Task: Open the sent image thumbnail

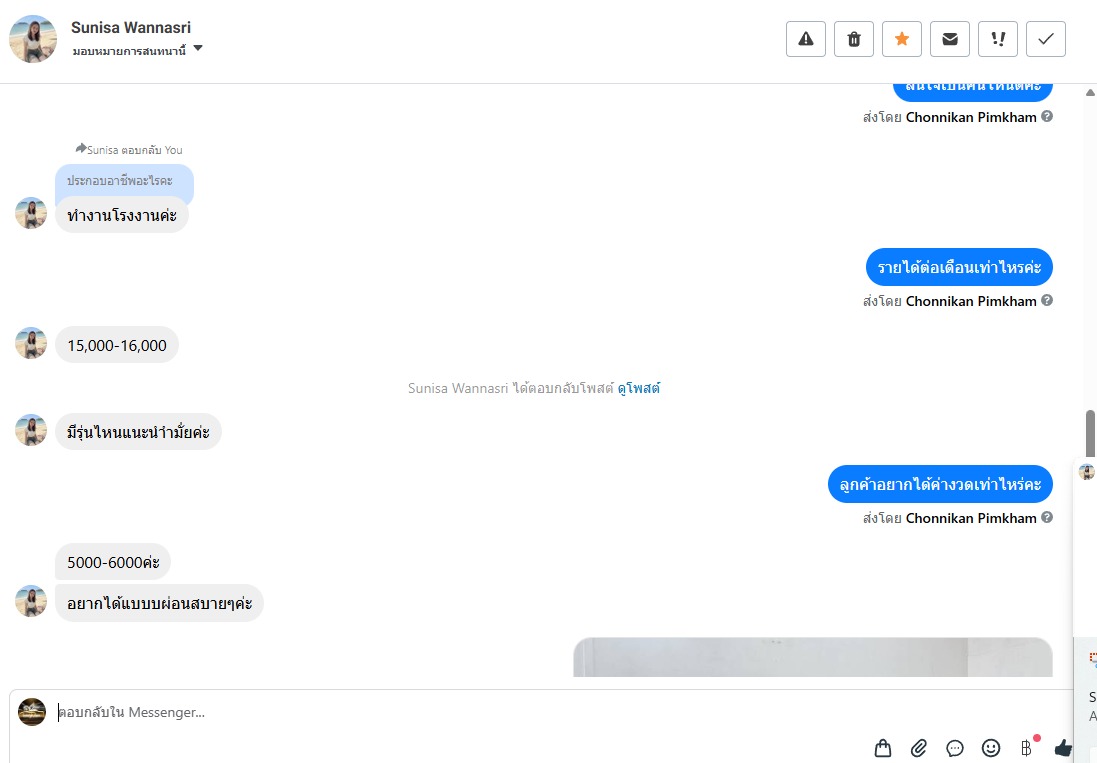Action: [x=813, y=657]
